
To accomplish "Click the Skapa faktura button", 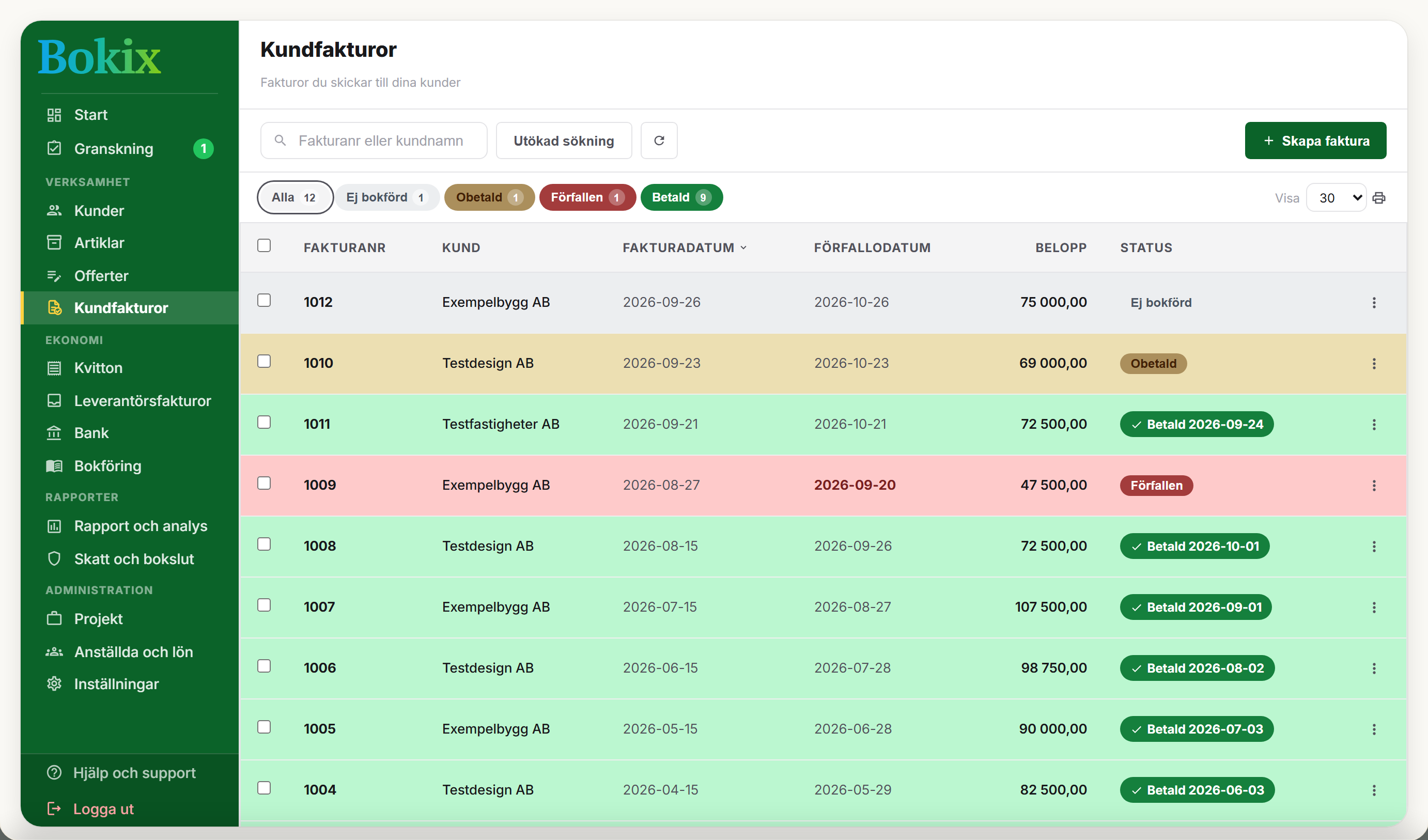I will (x=1315, y=141).
